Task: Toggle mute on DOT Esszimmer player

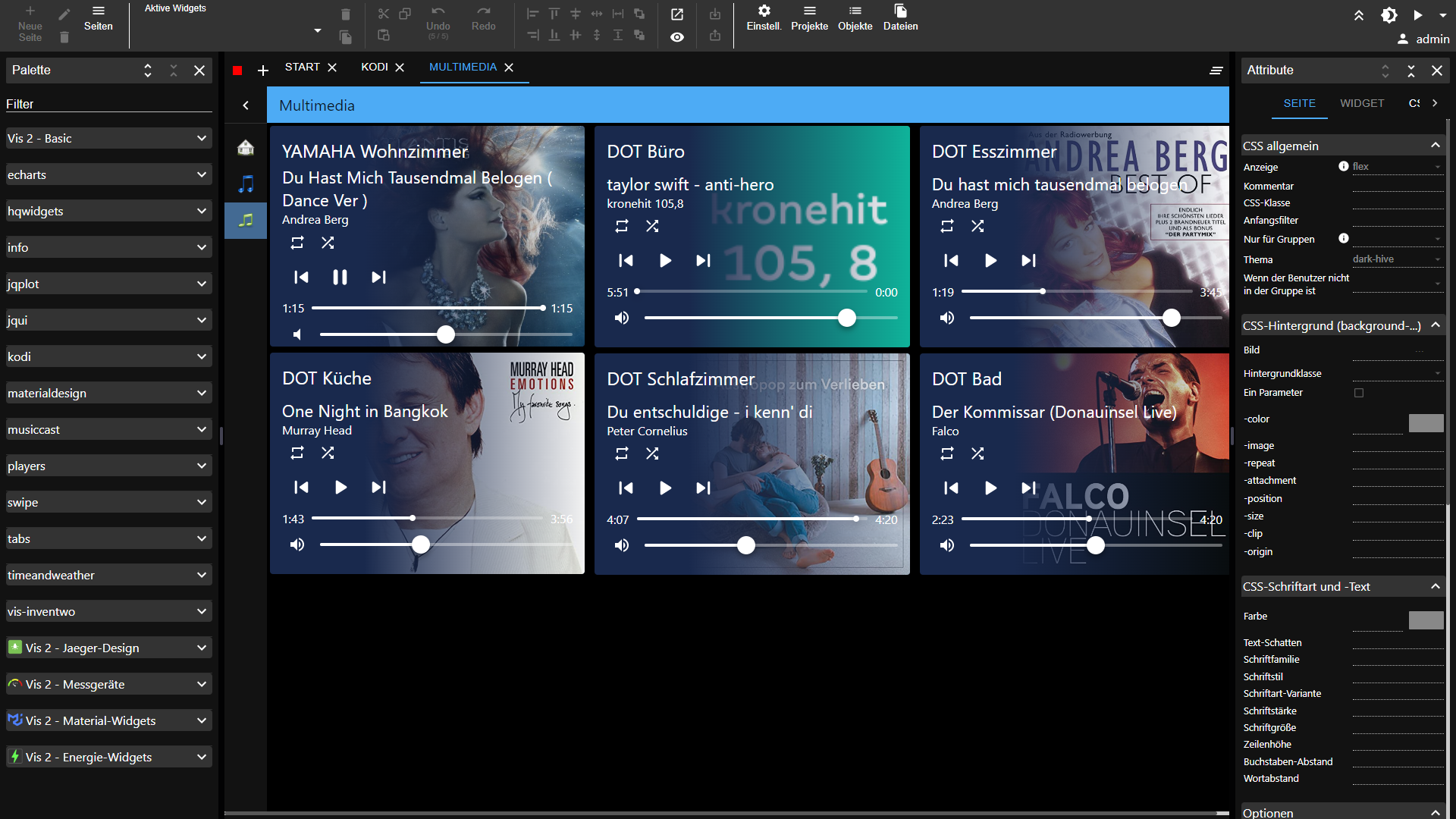Action: (x=945, y=318)
